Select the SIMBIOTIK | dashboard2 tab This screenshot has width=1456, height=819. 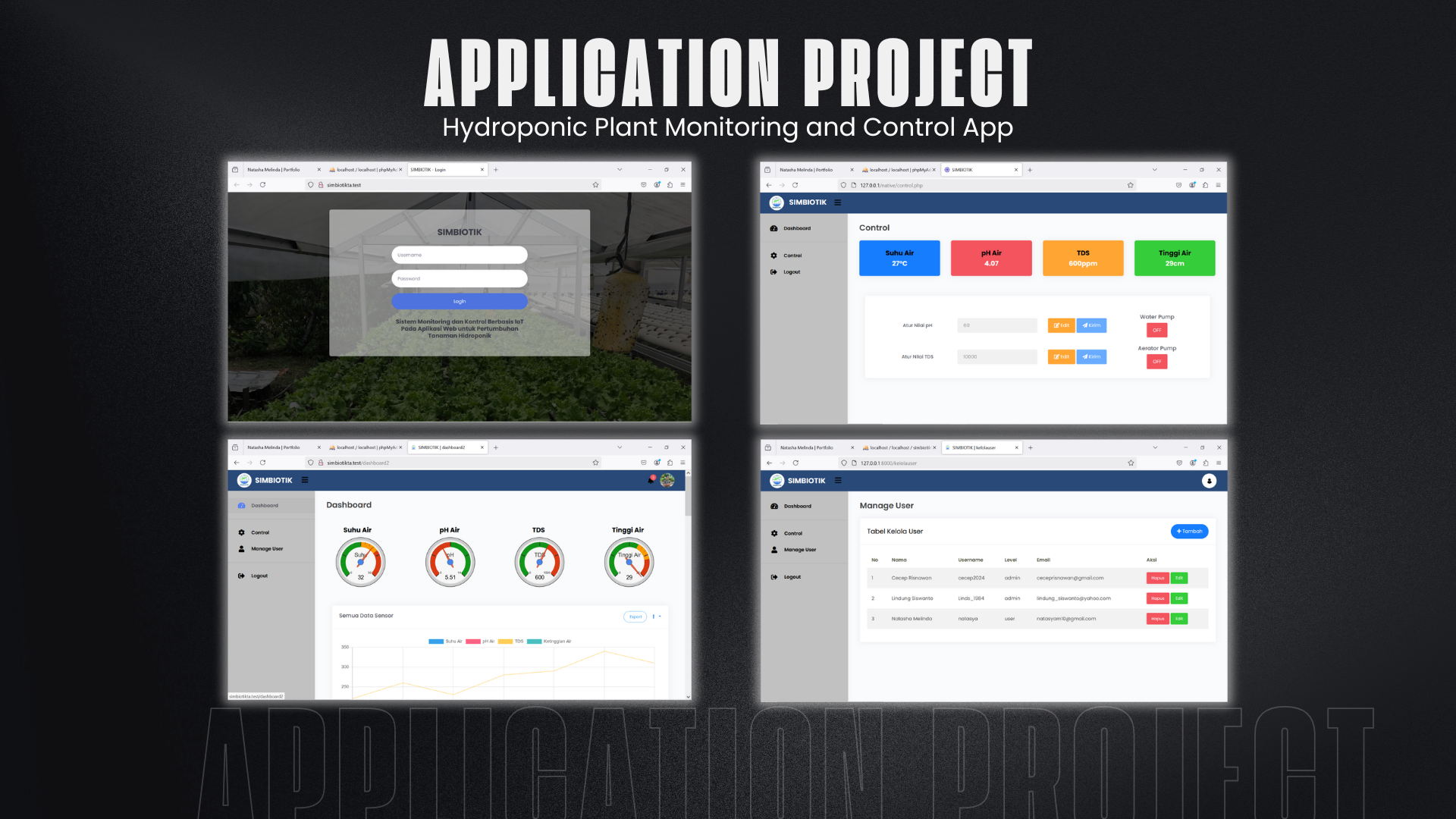point(447,447)
